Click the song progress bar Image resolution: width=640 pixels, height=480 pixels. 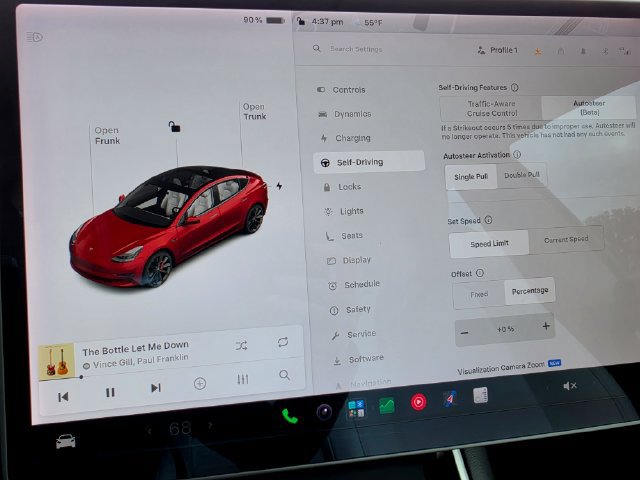(171, 367)
